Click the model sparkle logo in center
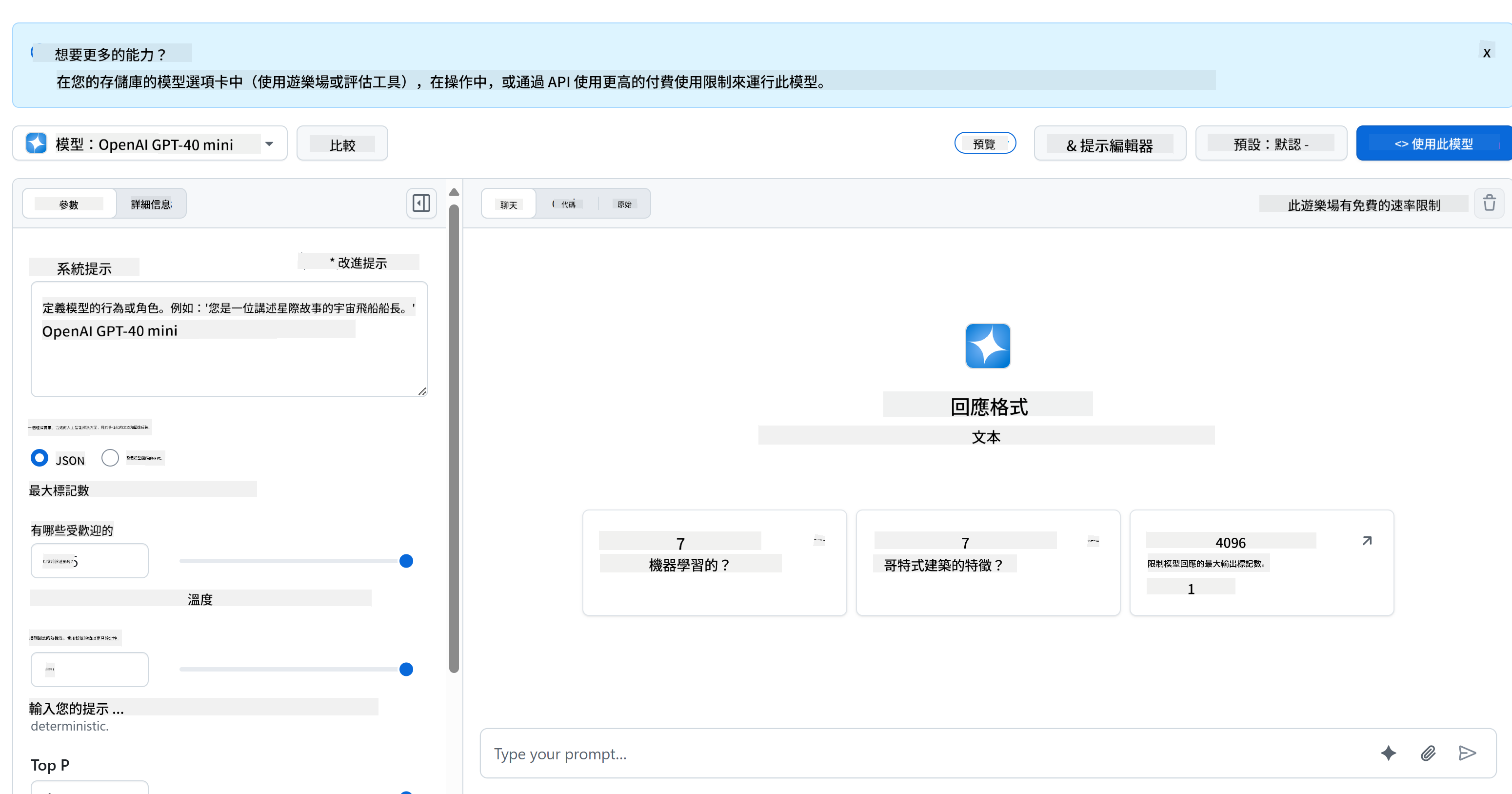 coord(987,346)
